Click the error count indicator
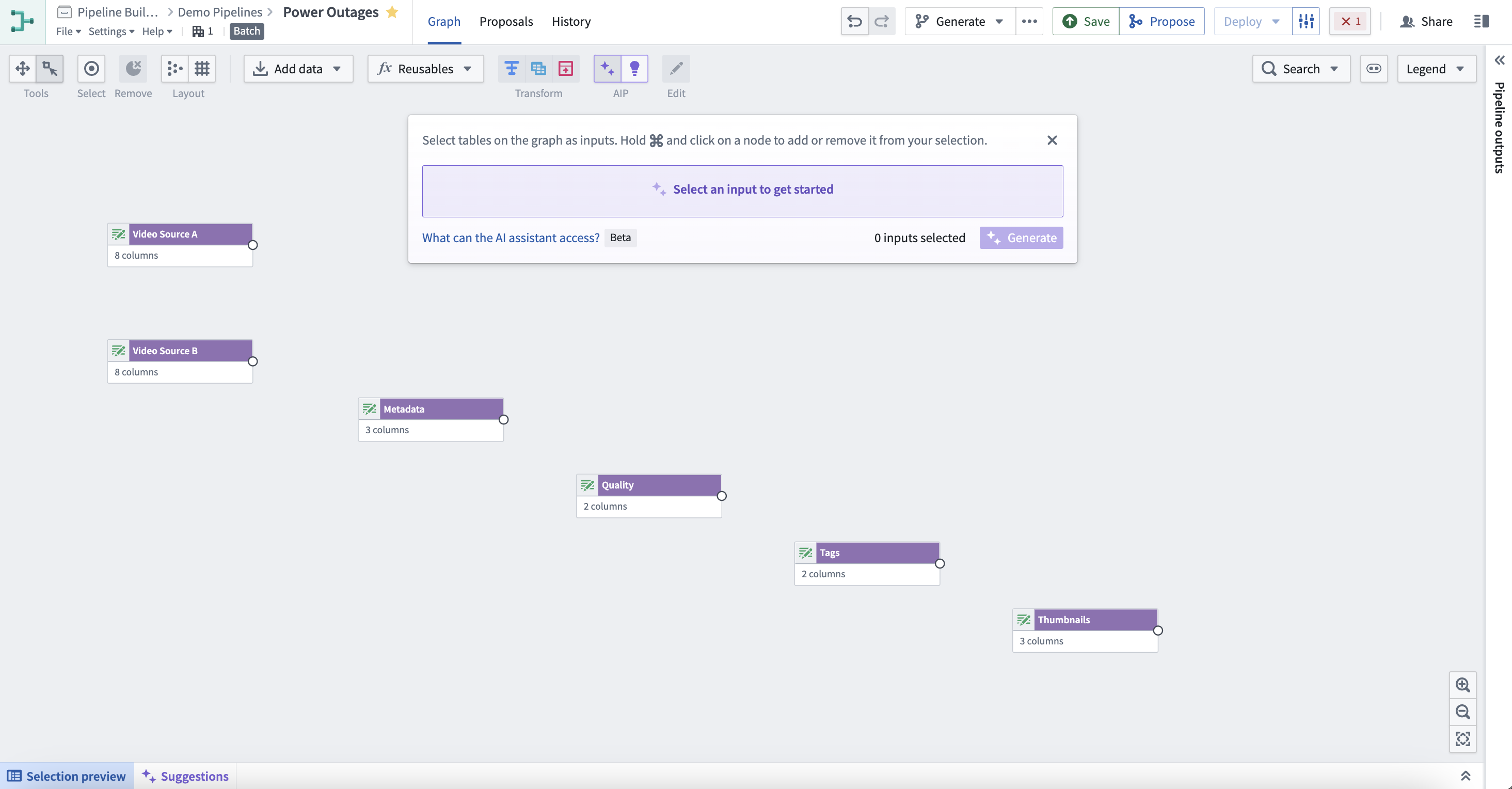Image resolution: width=1512 pixels, height=789 pixels. 1350,22
